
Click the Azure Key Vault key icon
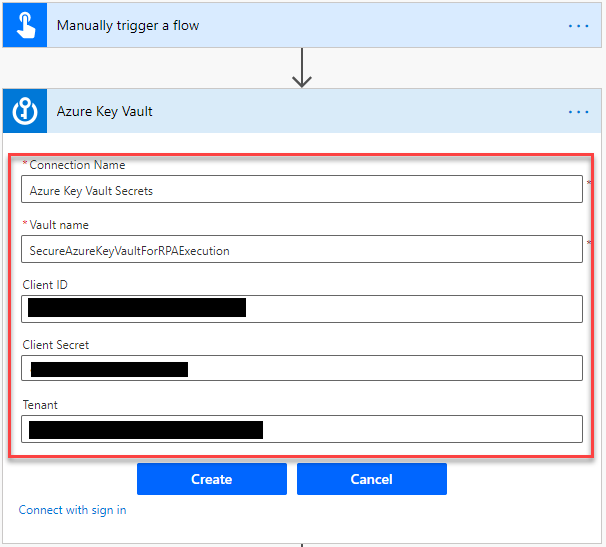(x=25, y=111)
